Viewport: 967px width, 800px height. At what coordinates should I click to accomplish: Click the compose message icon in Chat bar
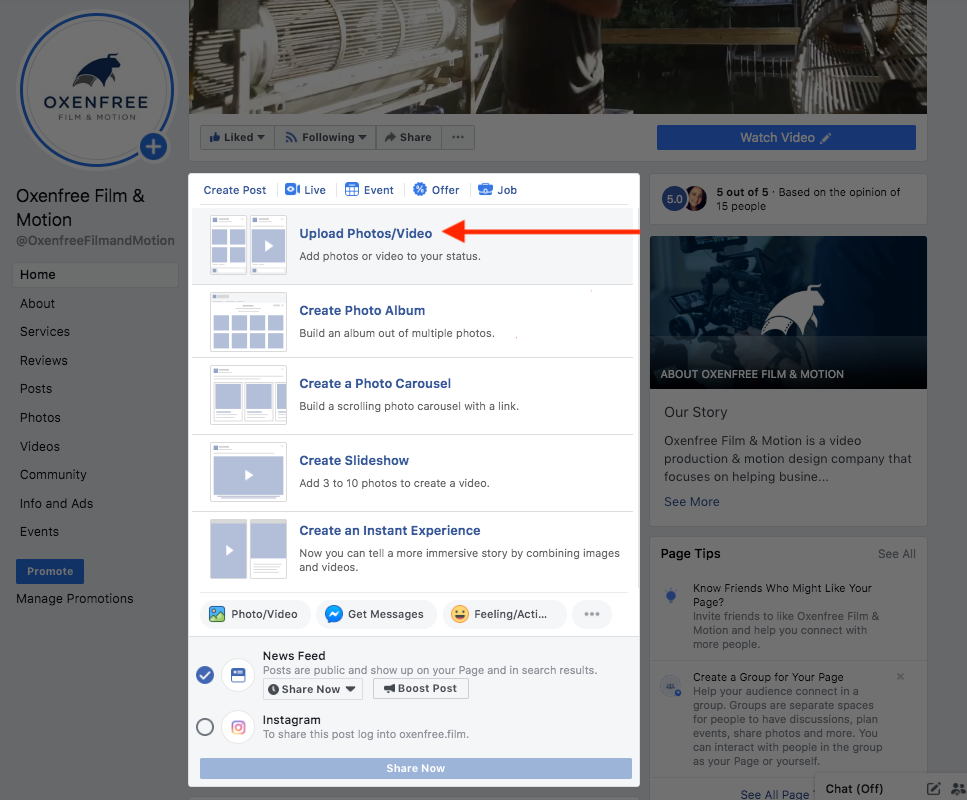click(x=934, y=788)
